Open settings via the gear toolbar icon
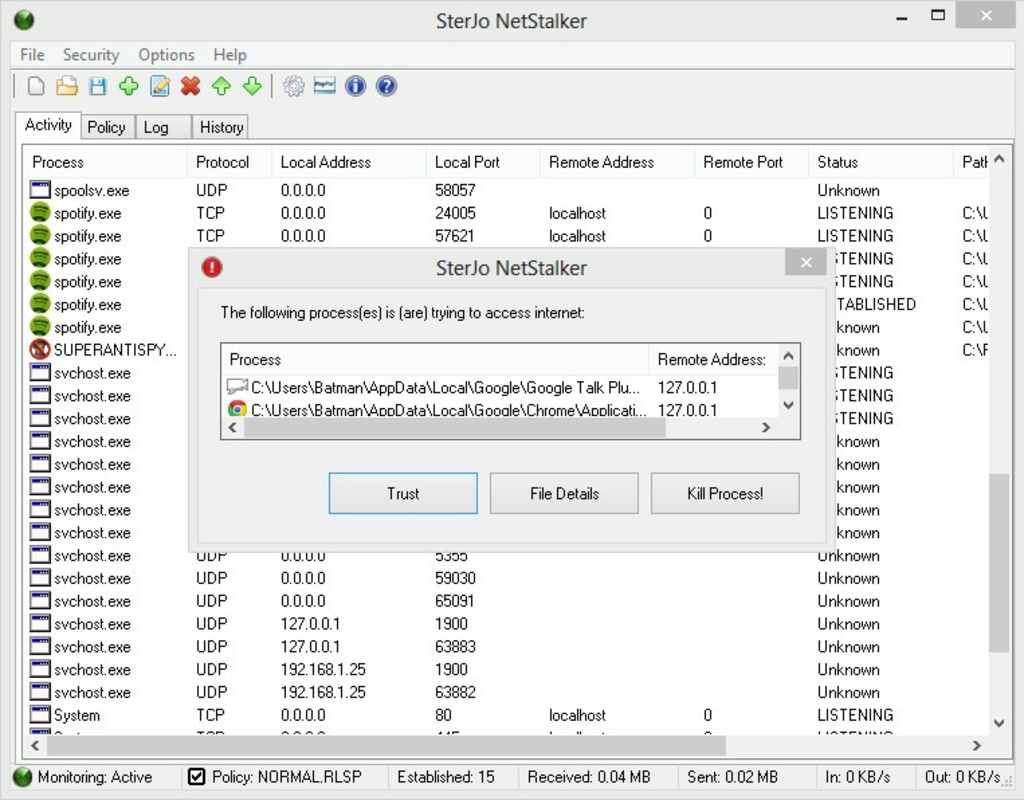The height and width of the screenshot is (800, 1024). tap(294, 86)
